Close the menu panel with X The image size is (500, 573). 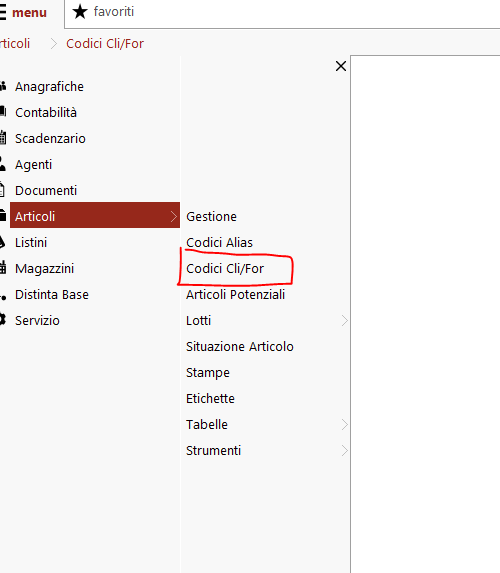(341, 66)
